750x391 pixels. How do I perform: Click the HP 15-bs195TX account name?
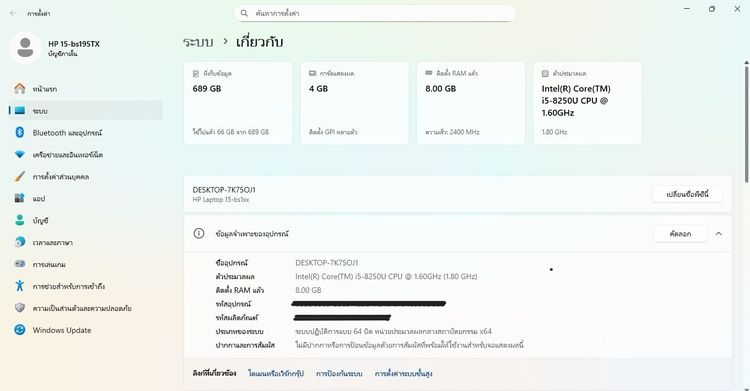[x=74, y=44]
